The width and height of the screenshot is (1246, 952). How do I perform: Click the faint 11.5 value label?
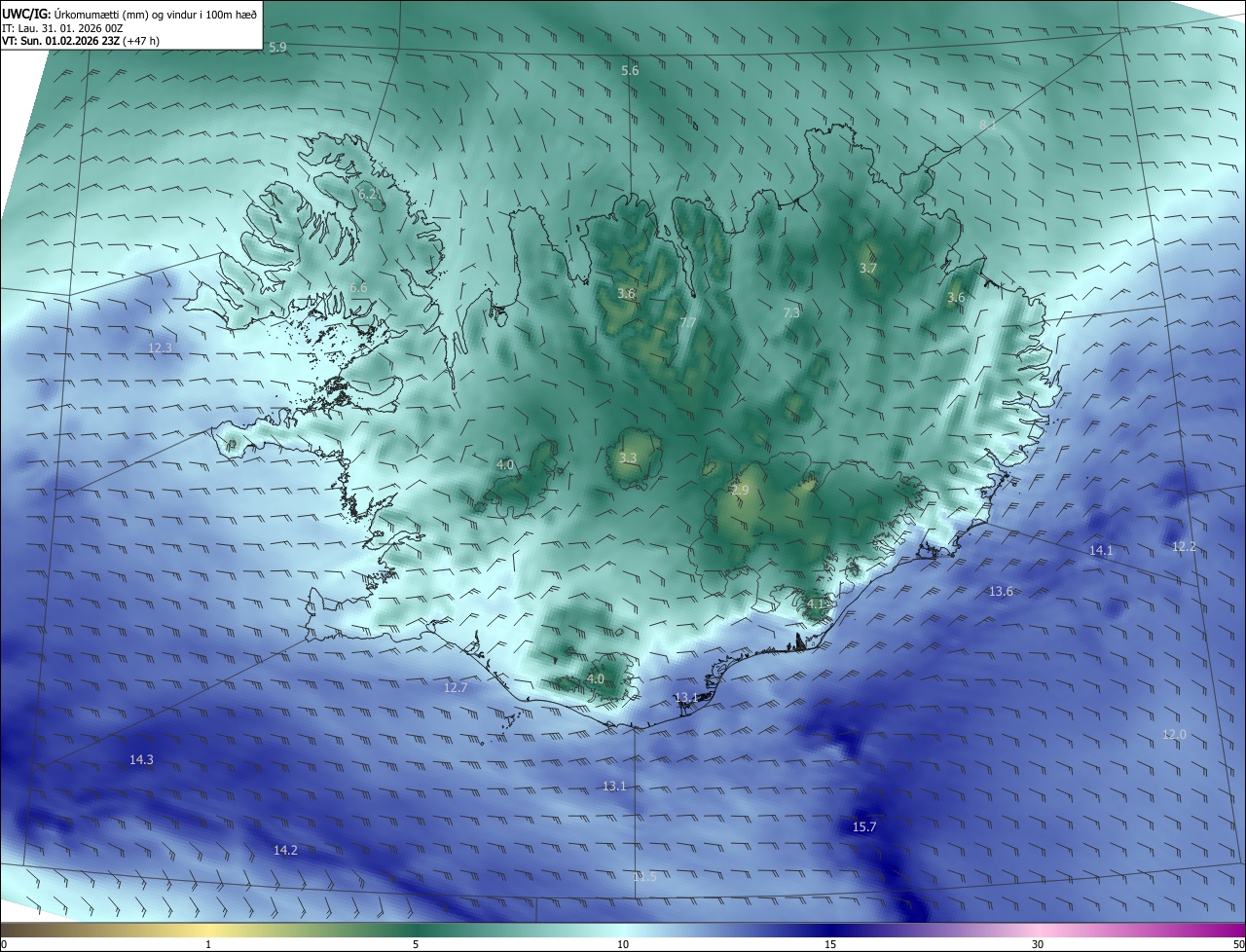[x=644, y=876]
